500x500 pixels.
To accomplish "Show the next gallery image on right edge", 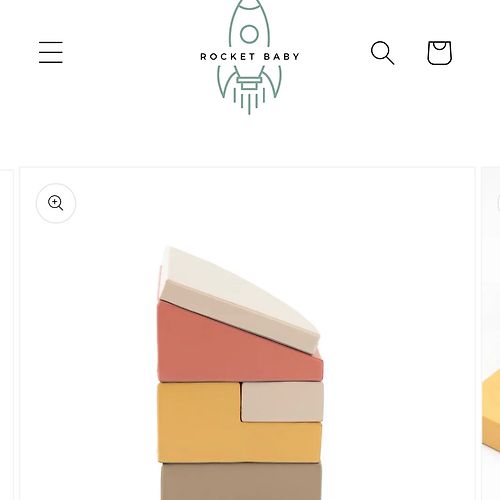I will pyautogui.click(x=491, y=333).
